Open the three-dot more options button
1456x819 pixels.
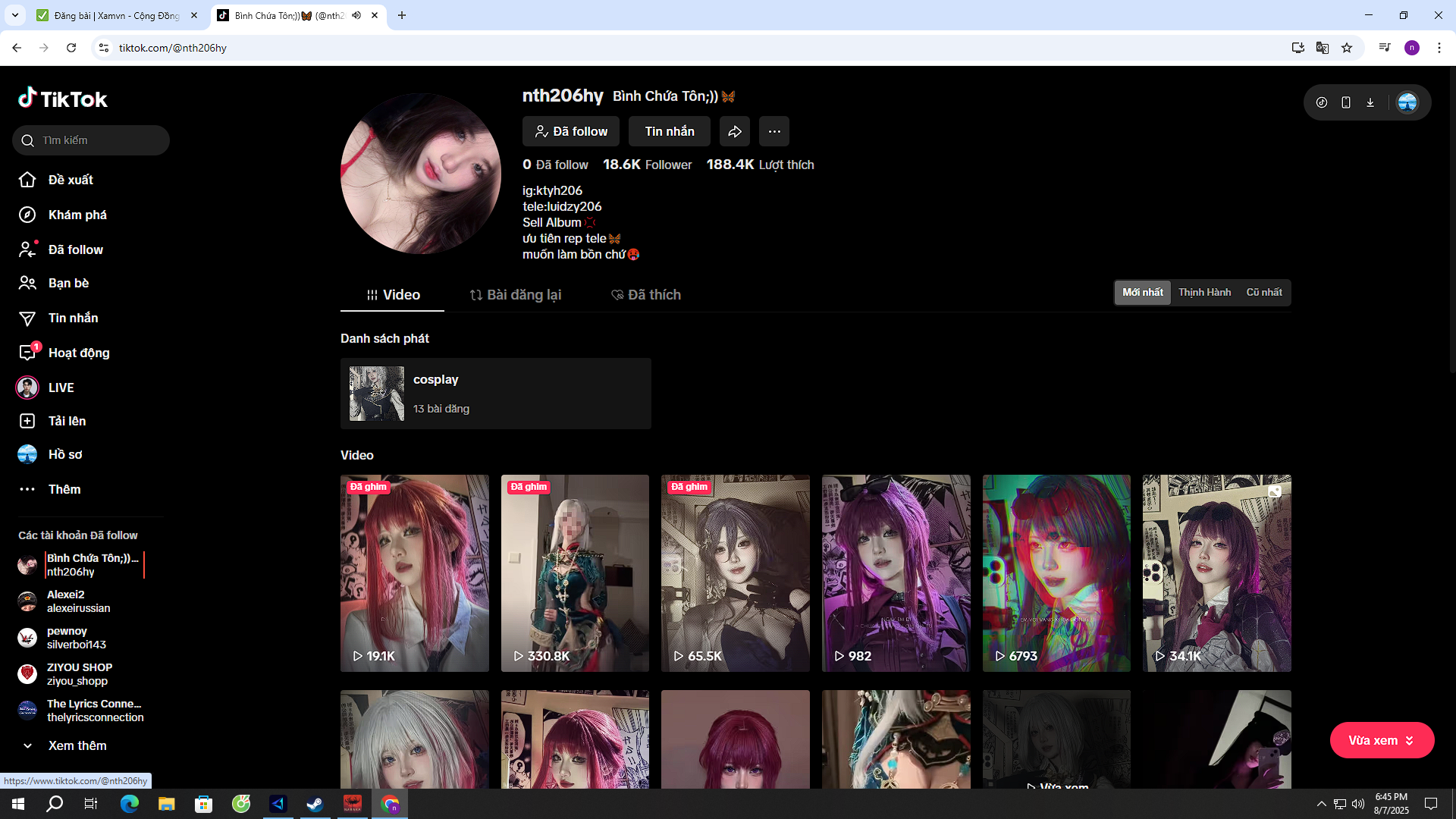pos(773,132)
